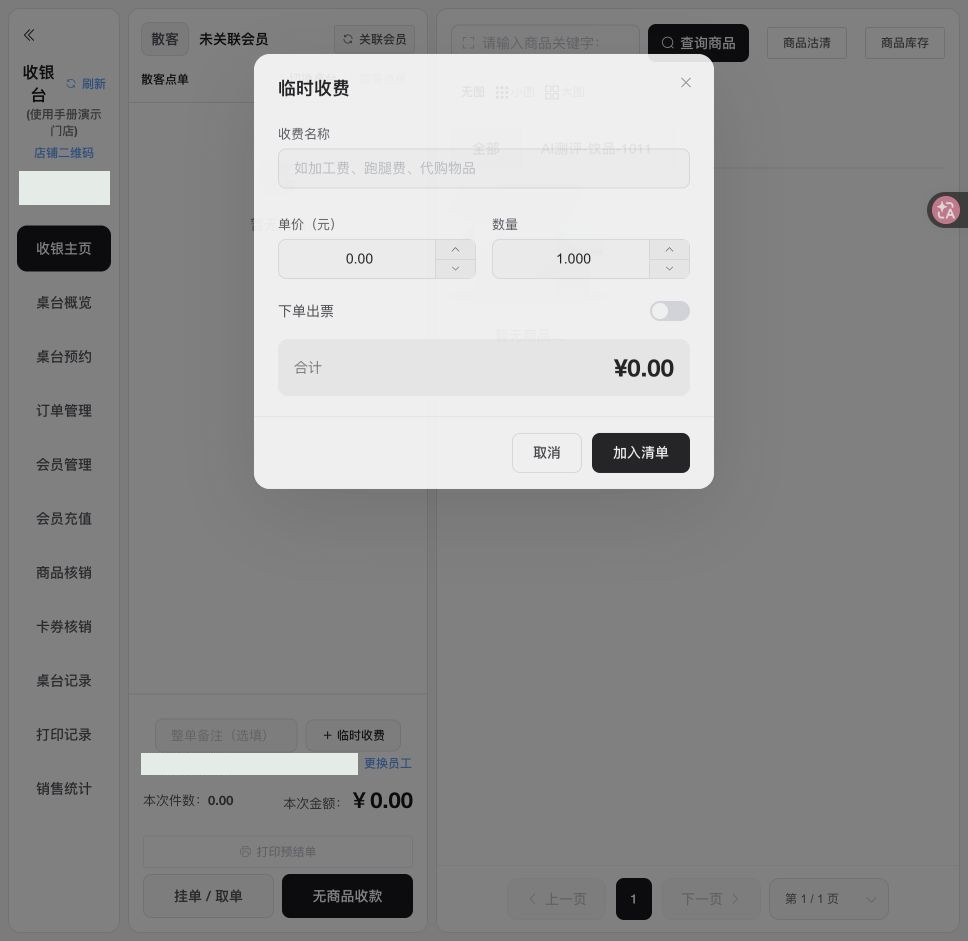Select page 1 button
This screenshot has height=941, width=968.
pyautogui.click(x=633, y=899)
